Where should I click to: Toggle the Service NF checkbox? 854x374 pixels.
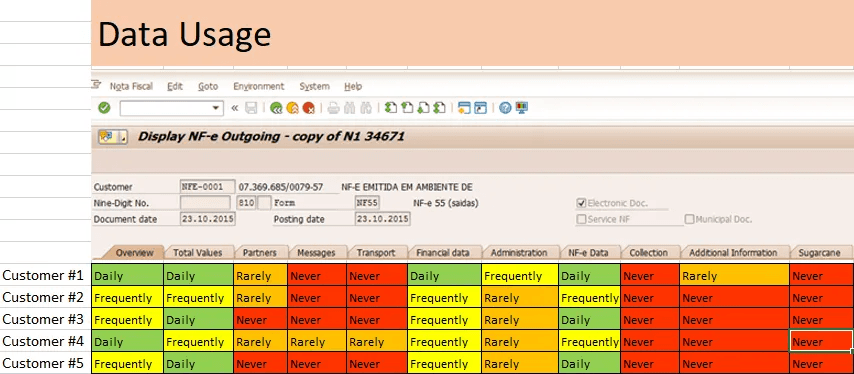582,219
